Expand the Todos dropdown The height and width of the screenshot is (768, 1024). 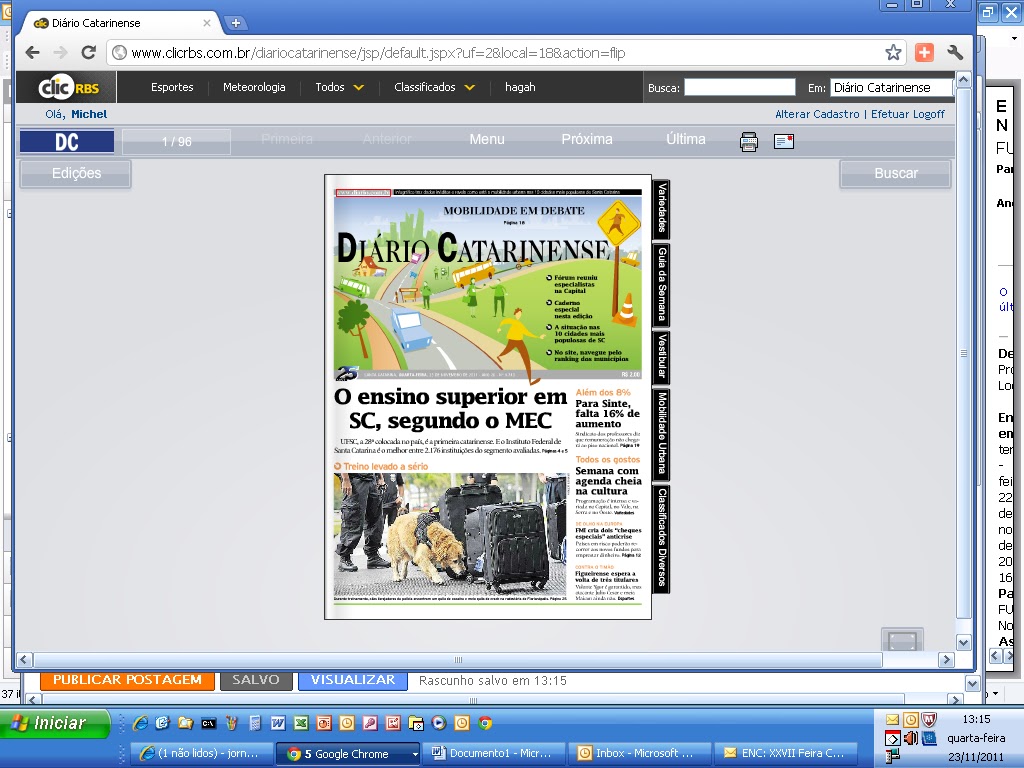click(340, 87)
